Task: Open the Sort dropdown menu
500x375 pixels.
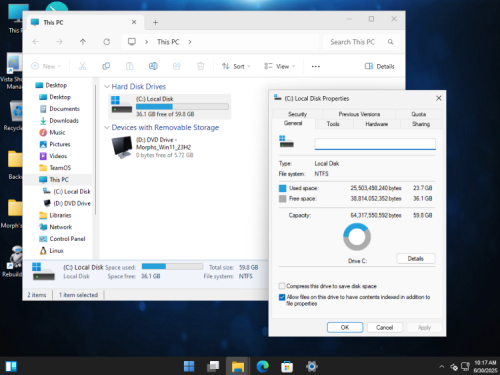Action: 236,66
